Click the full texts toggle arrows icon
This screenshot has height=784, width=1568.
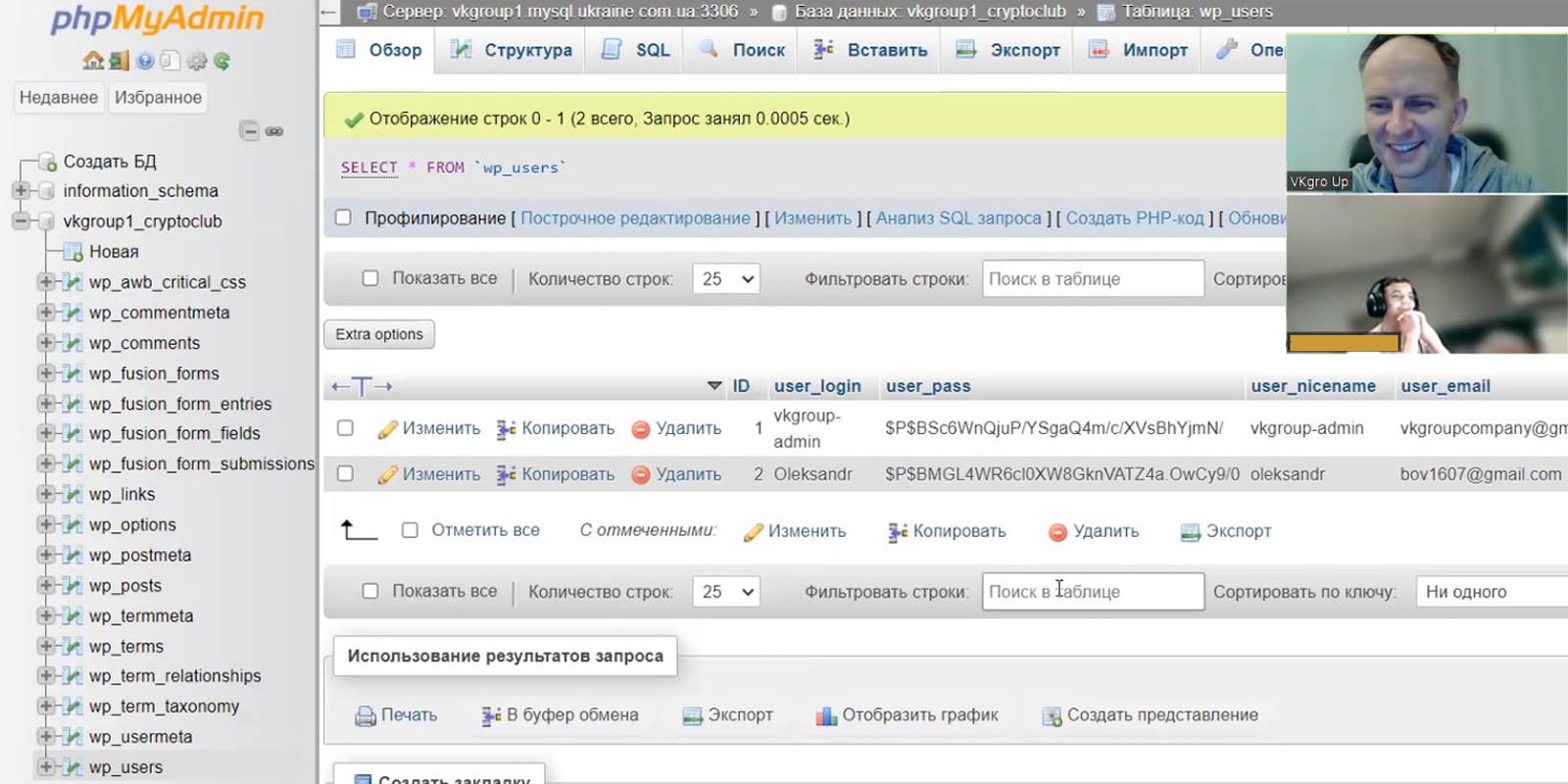[x=362, y=386]
